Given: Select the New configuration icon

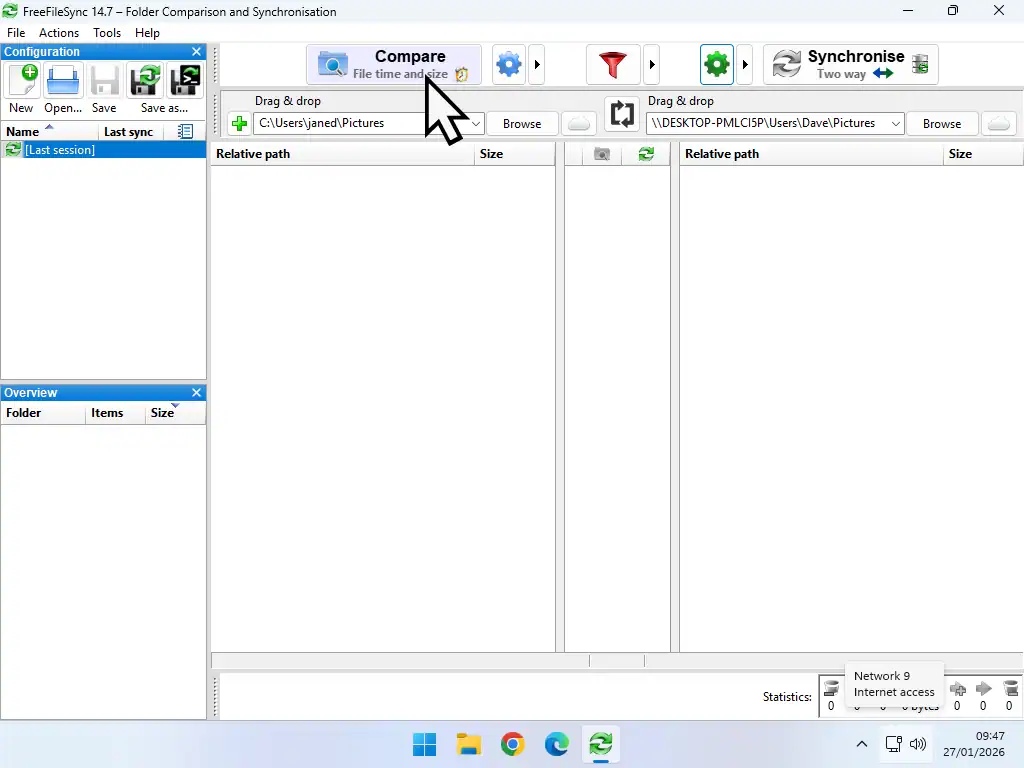Looking at the screenshot, I should point(21,82).
